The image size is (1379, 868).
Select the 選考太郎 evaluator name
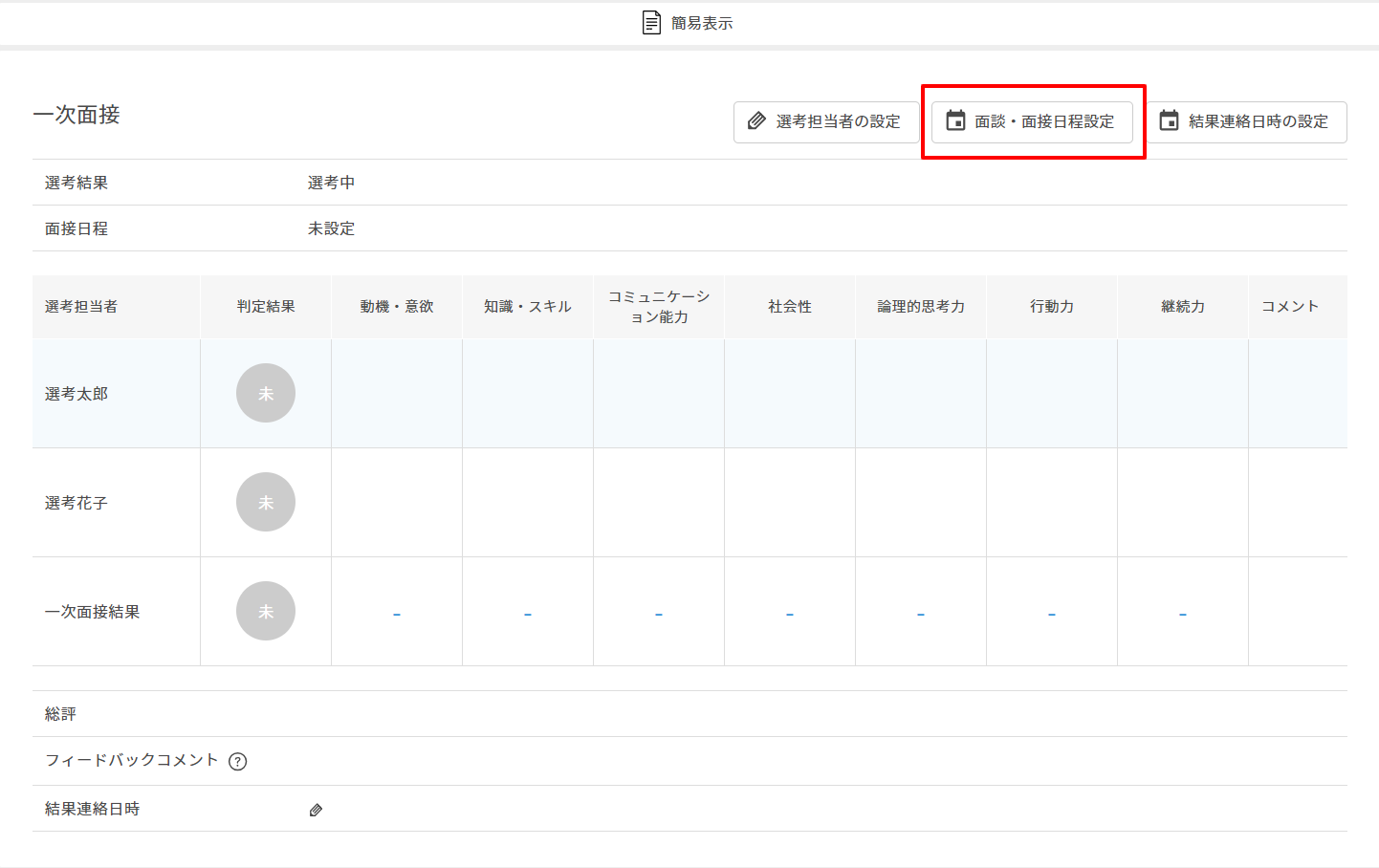pyautogui.click(x=77, y=394)
